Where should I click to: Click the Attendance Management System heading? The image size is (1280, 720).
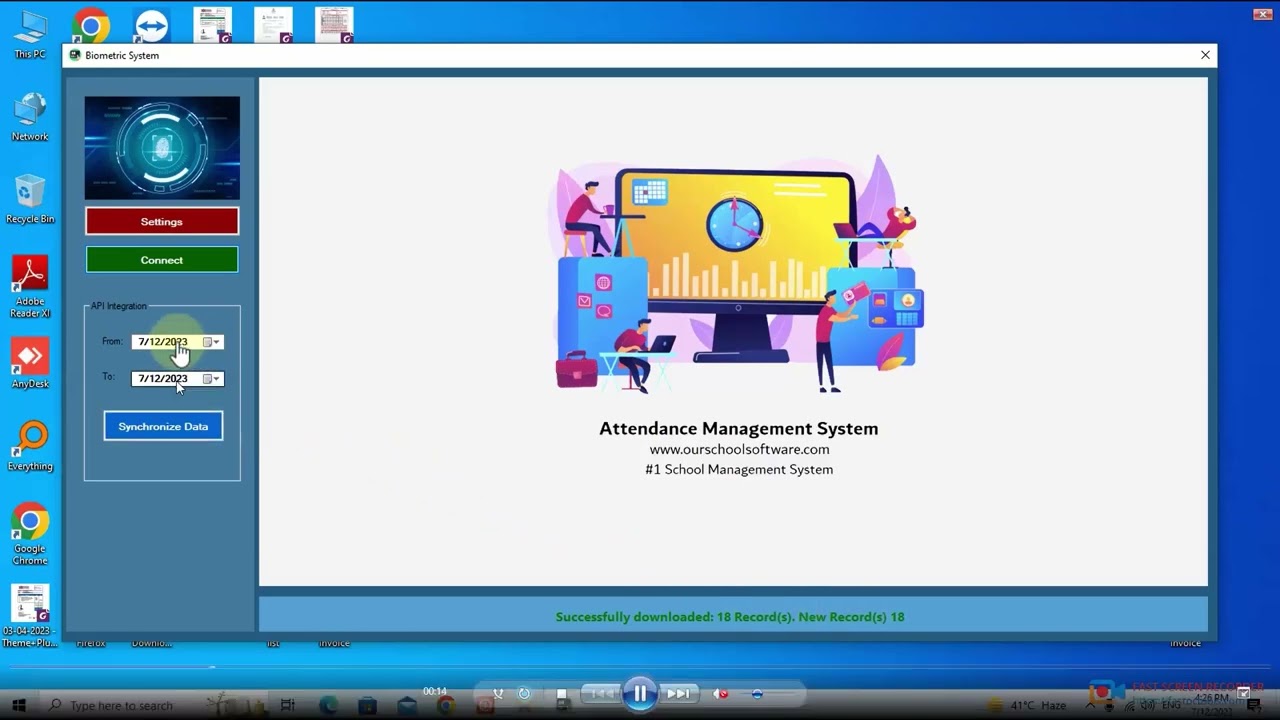[739, 428]
